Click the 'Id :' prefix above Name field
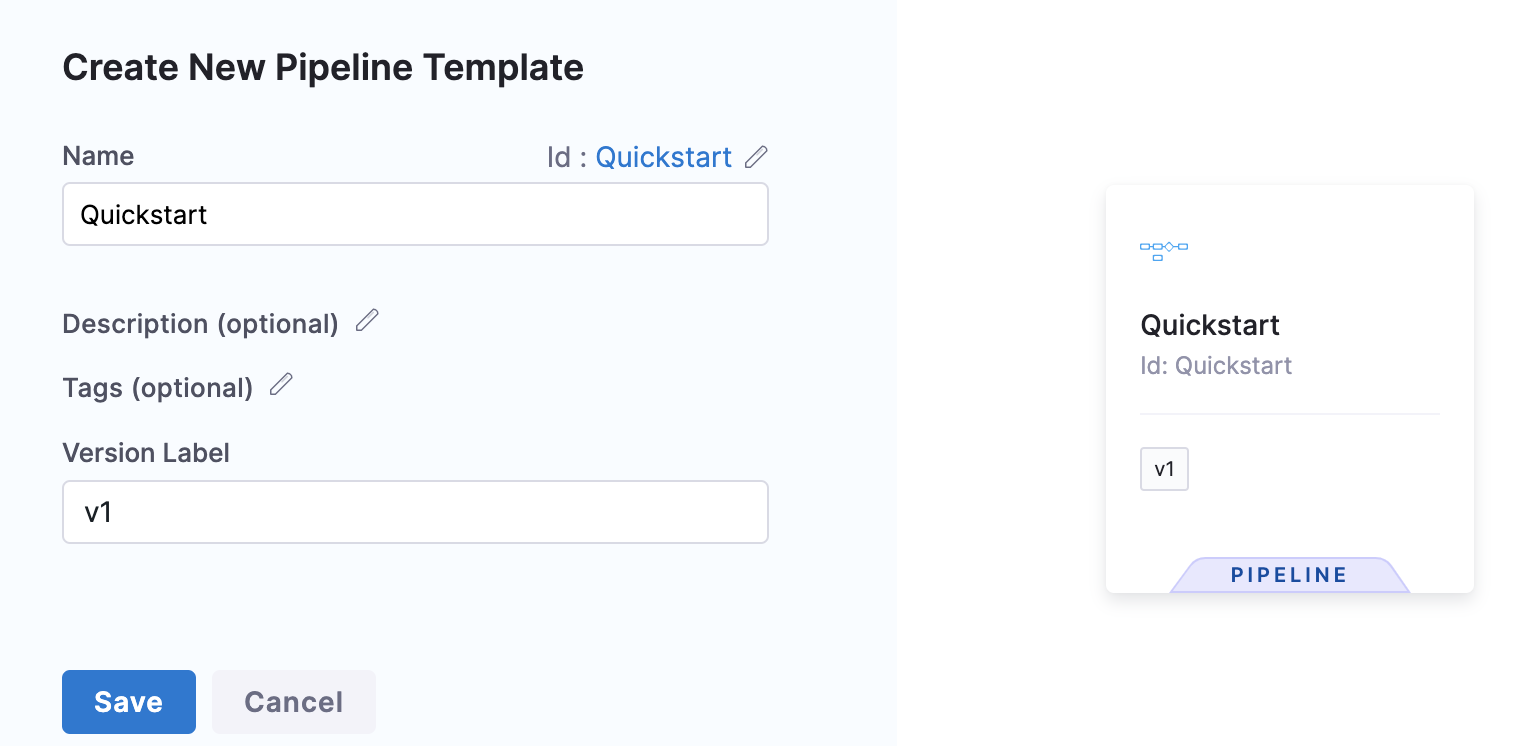The width and height of the screenshot is (1522, 746). [566, 157]
